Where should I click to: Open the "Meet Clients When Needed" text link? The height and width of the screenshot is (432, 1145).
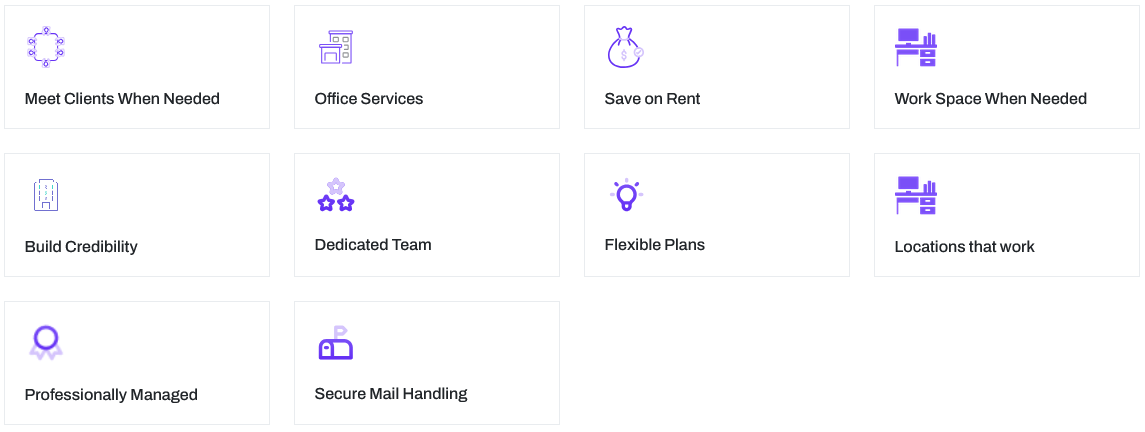122,99
